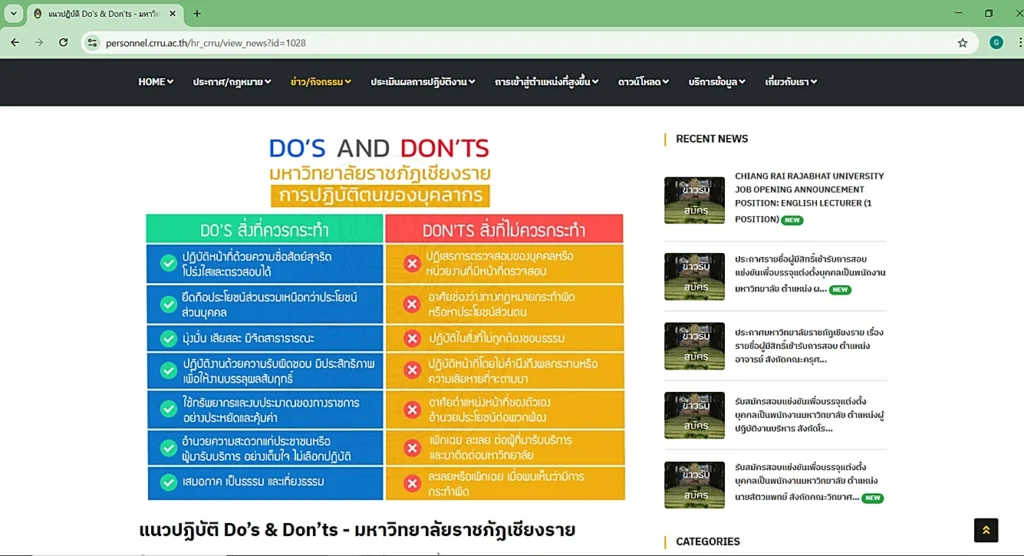This screenshot has height=556, width=1024.
Task: Expand the เกี่ยวกับเรา menu
Action: 791,82
